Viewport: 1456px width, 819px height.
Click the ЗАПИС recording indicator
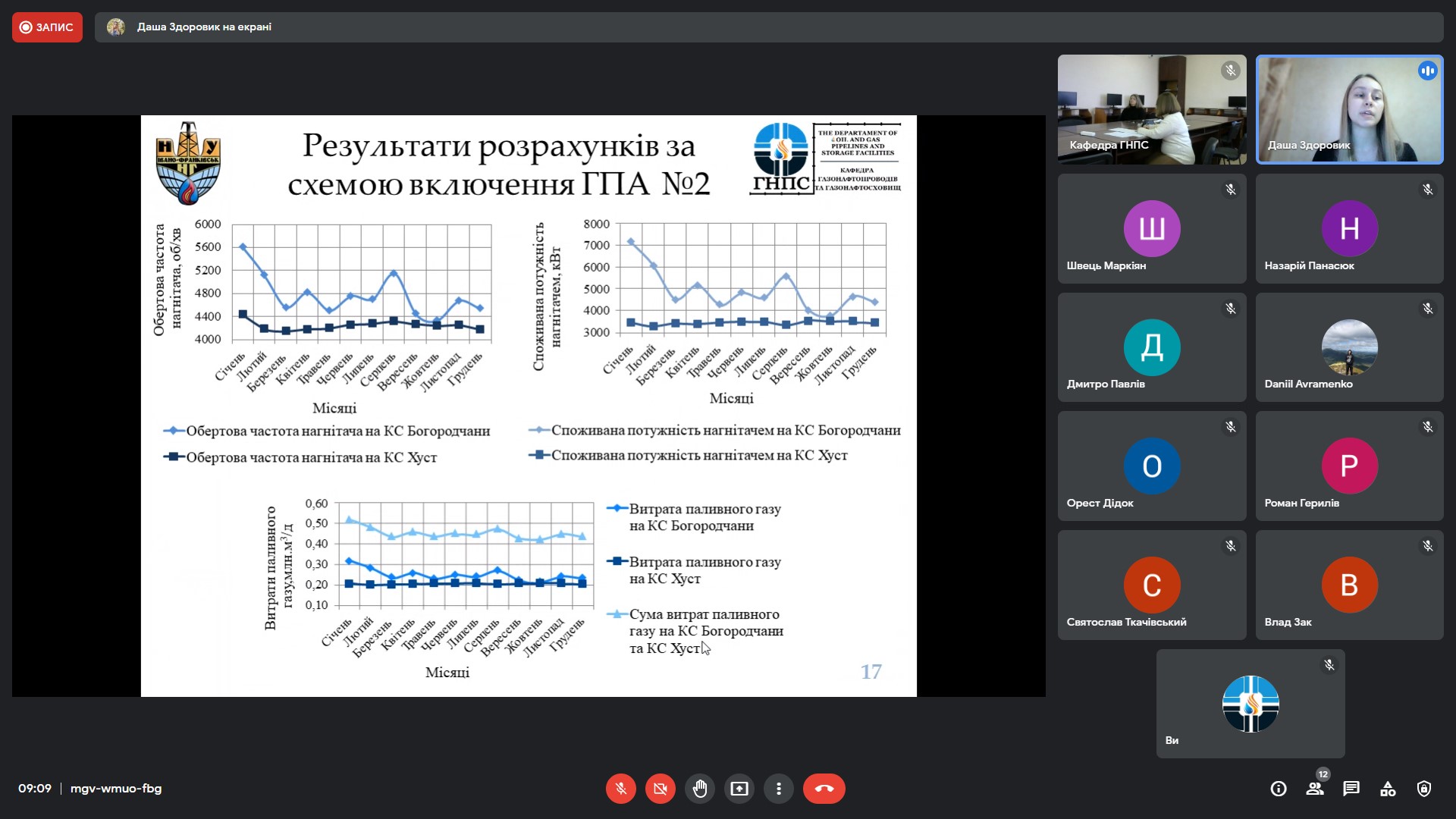(x=47, y=27)
